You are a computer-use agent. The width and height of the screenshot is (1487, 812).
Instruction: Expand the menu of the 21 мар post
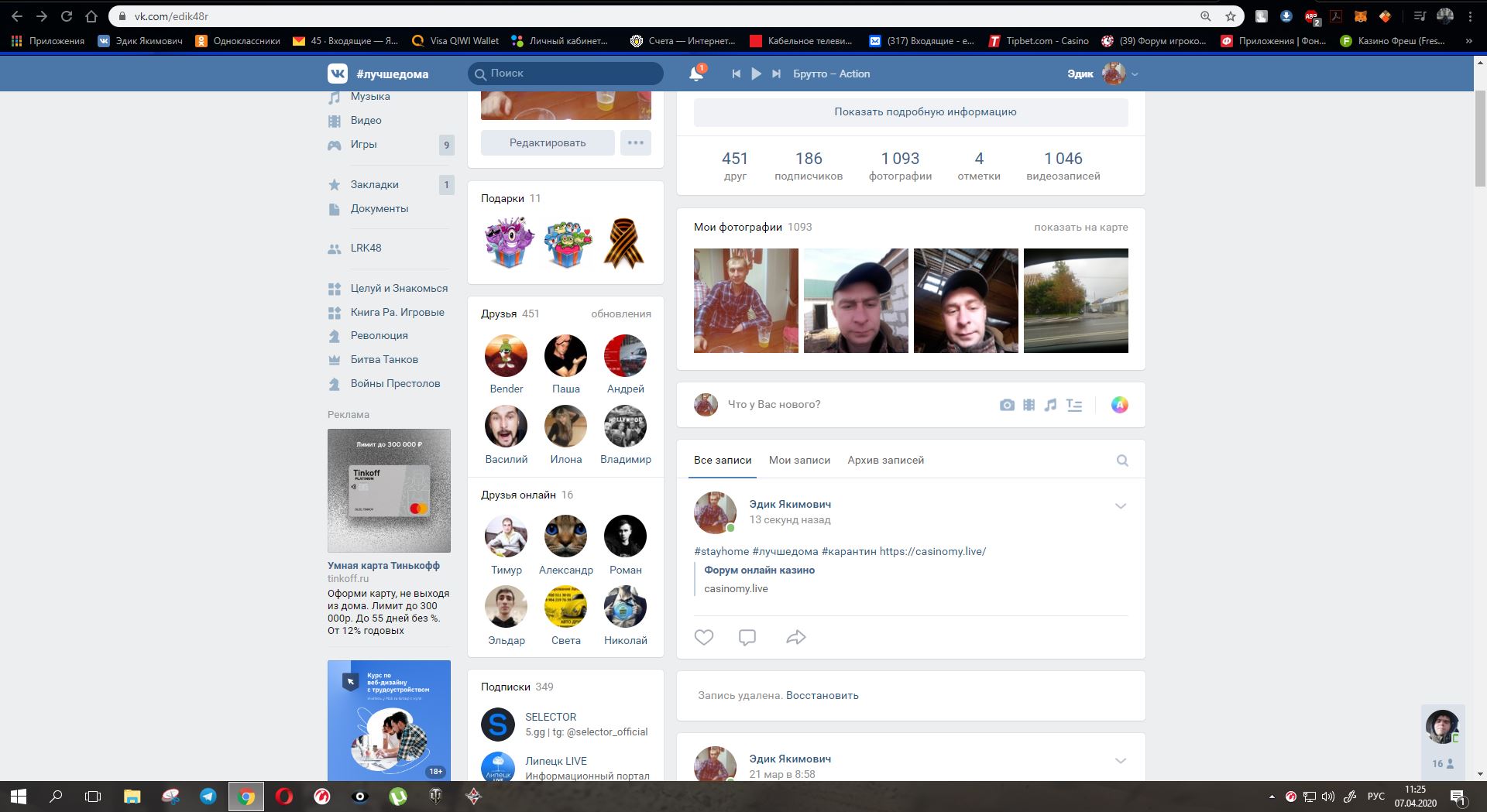tap(1120, 761)
